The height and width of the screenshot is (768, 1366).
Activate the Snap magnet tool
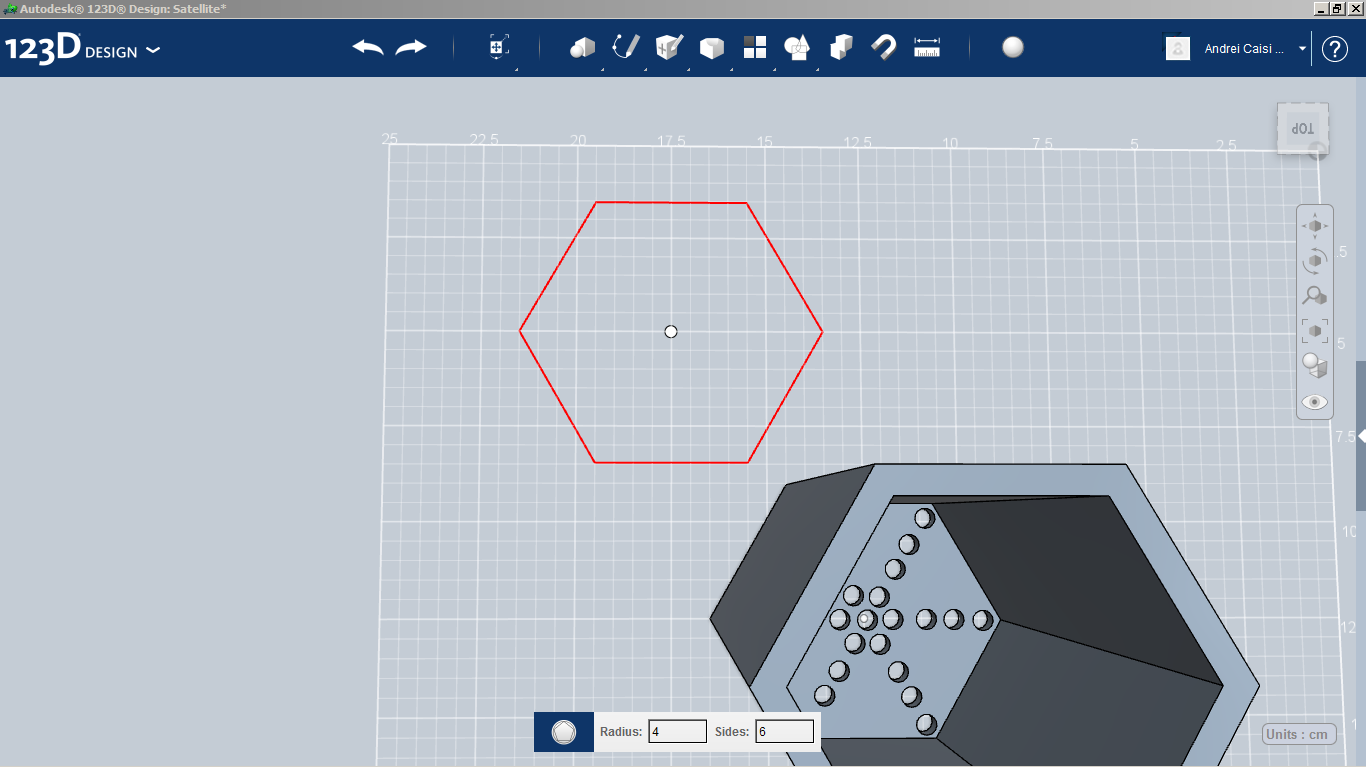(884, 47)
